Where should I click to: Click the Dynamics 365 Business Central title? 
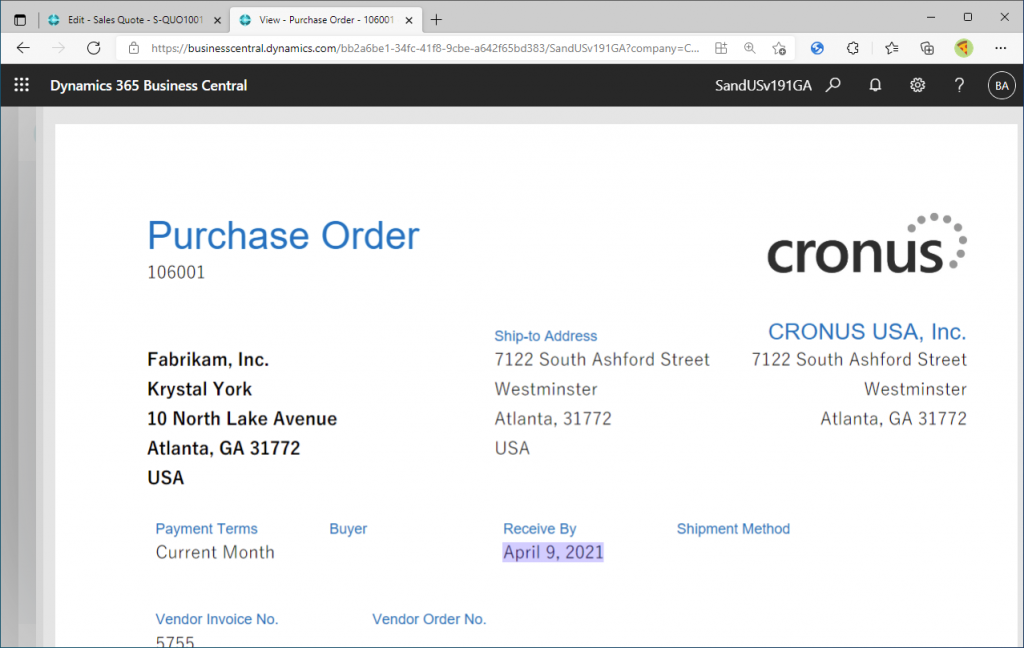point(149,86)
